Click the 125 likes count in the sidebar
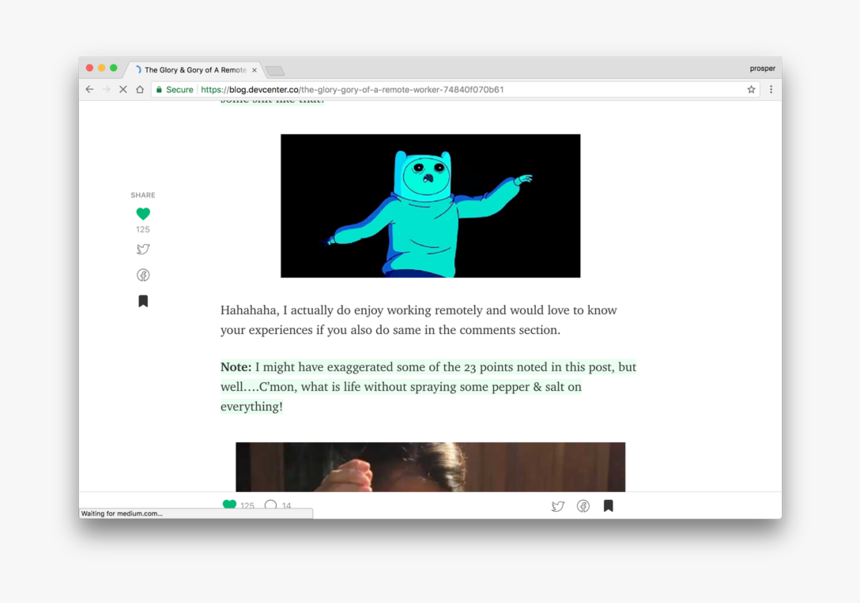 (143, 229)
